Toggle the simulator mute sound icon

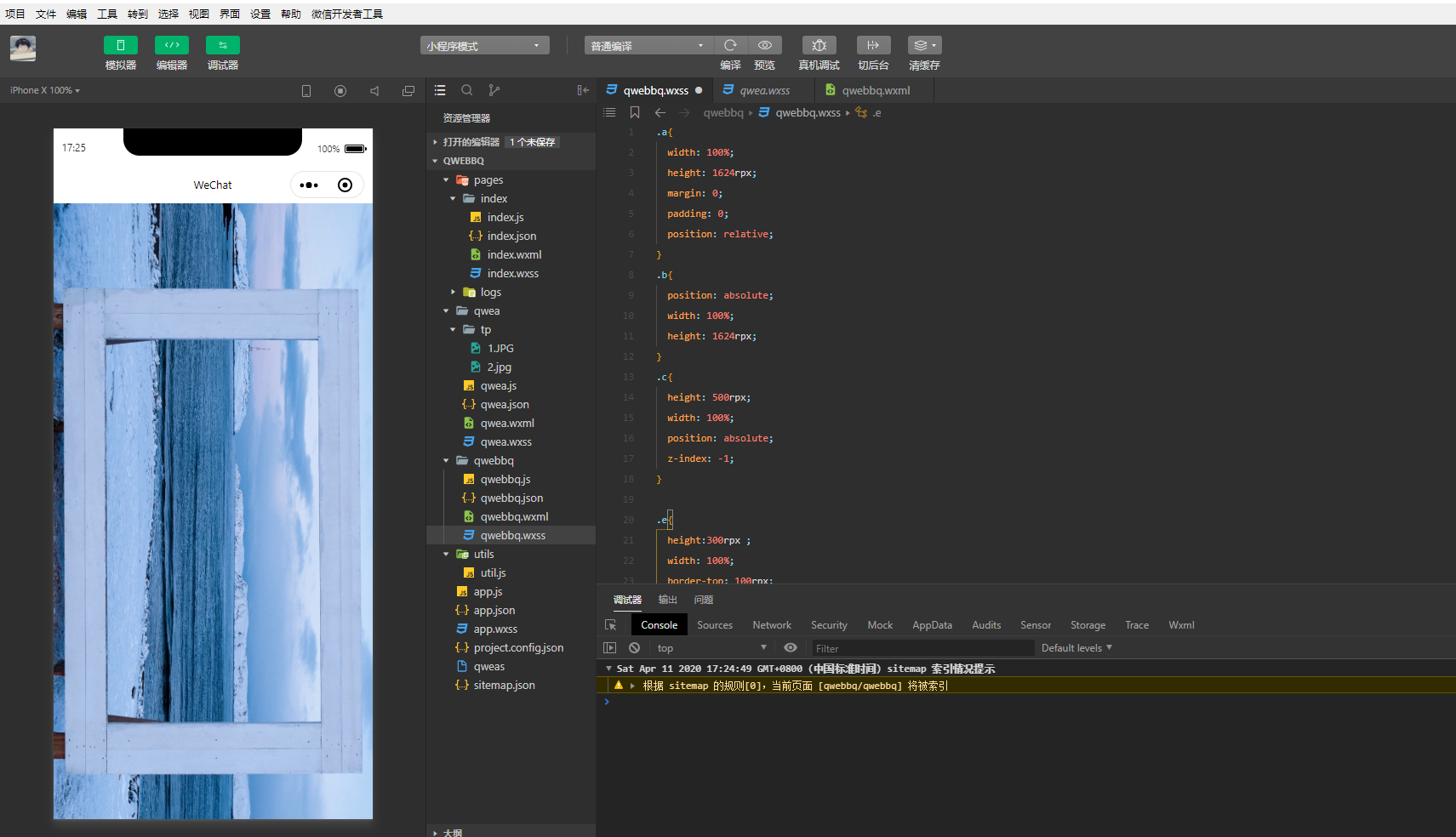374,91
